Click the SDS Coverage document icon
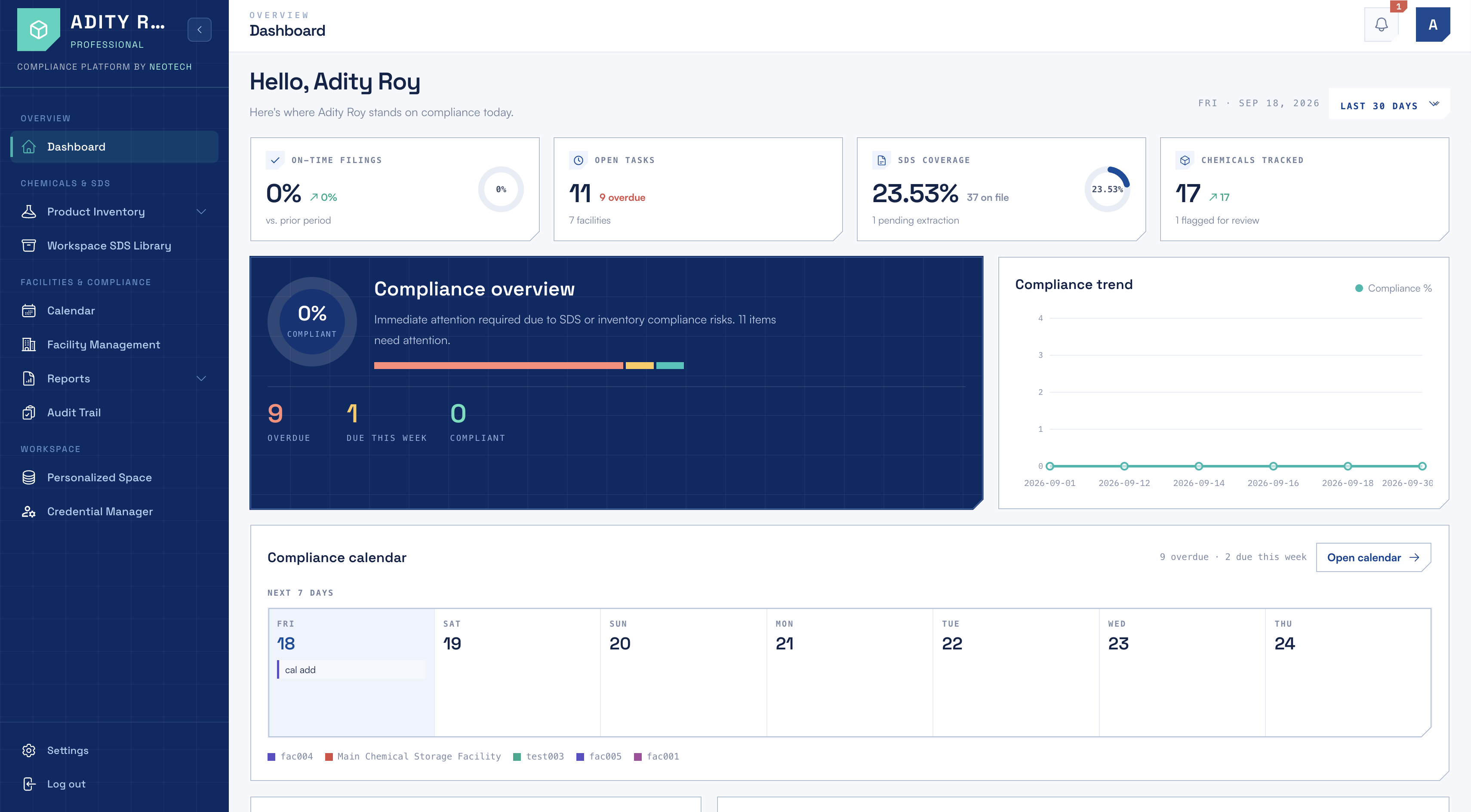Image resolution: width=1471 pixels, height=812 pixels. pyautogui.click(x=881, y=160)
